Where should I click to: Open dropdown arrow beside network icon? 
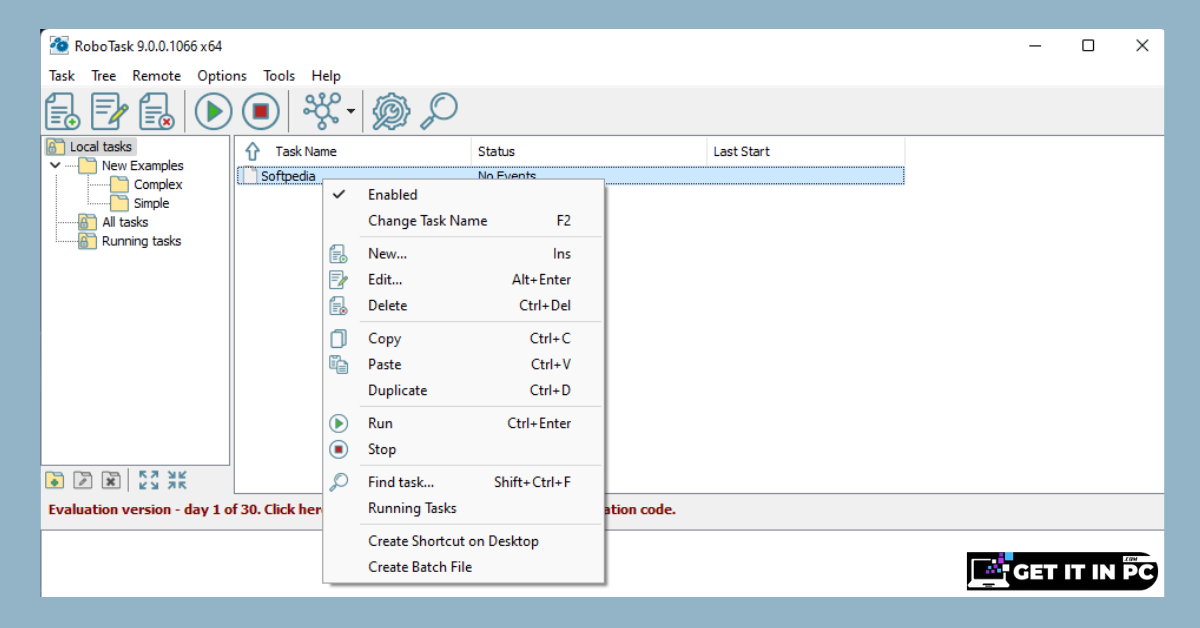351,111
